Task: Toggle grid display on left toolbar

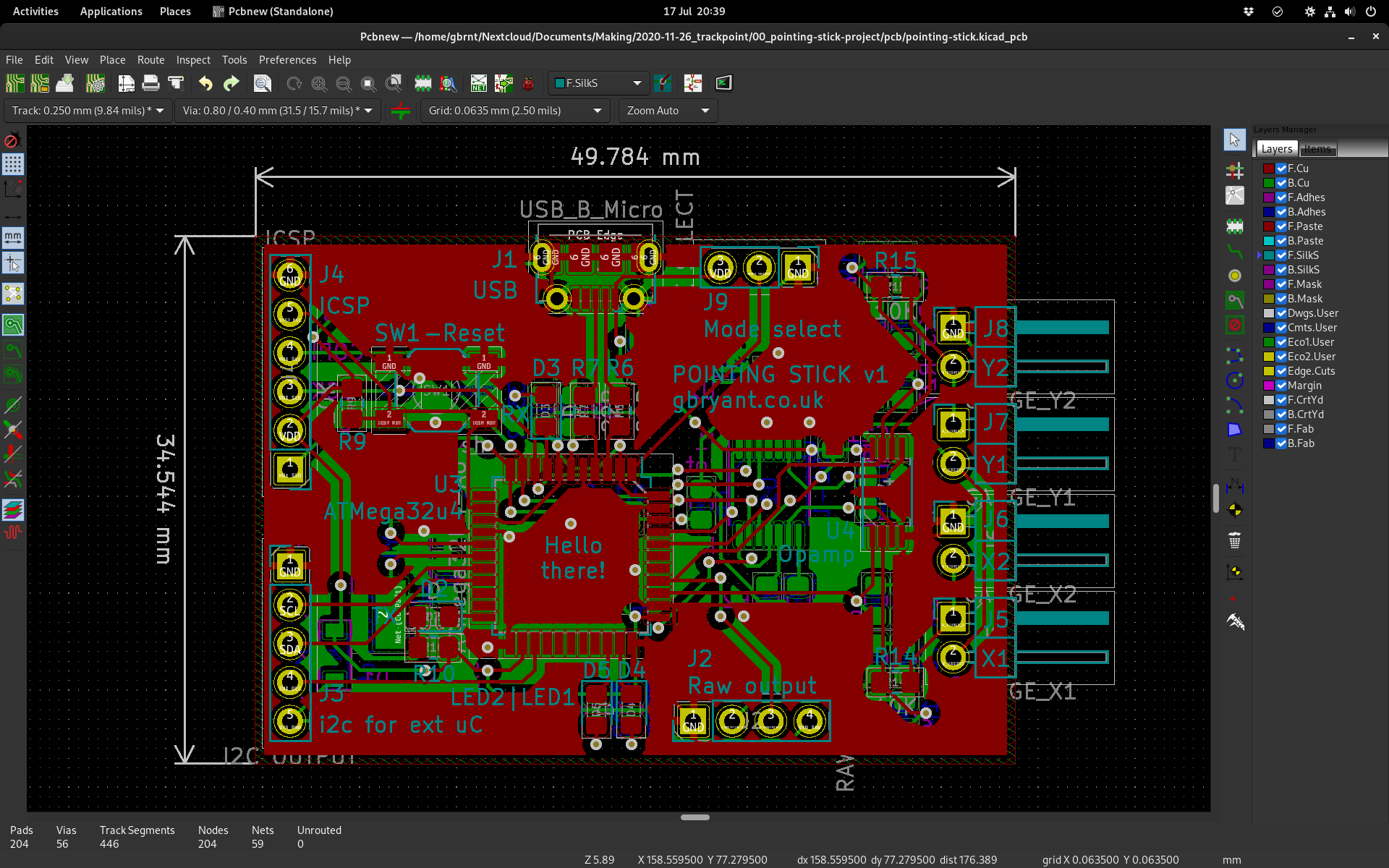Action: click(13, 164)
